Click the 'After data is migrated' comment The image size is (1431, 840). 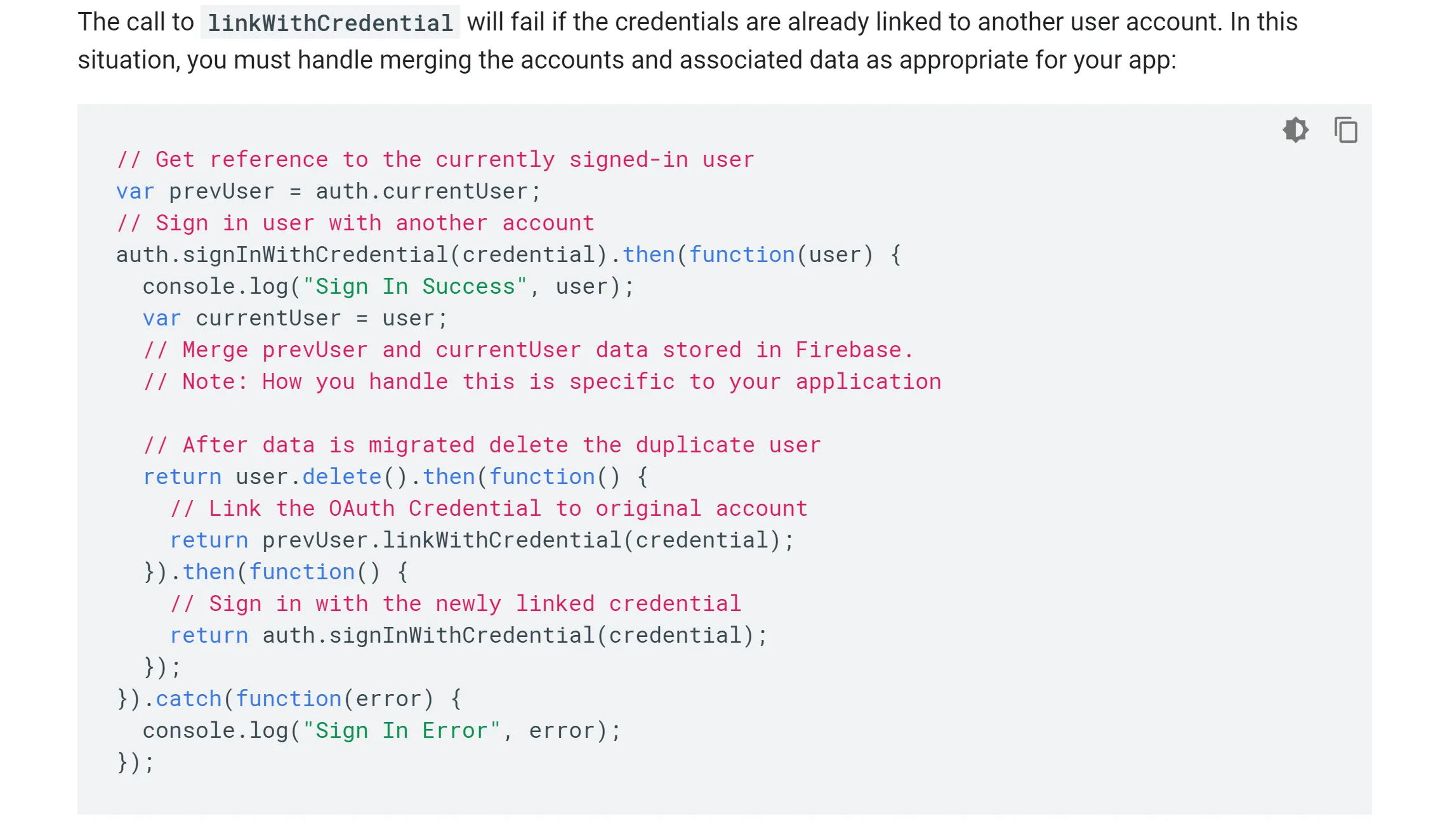point(482,445)
